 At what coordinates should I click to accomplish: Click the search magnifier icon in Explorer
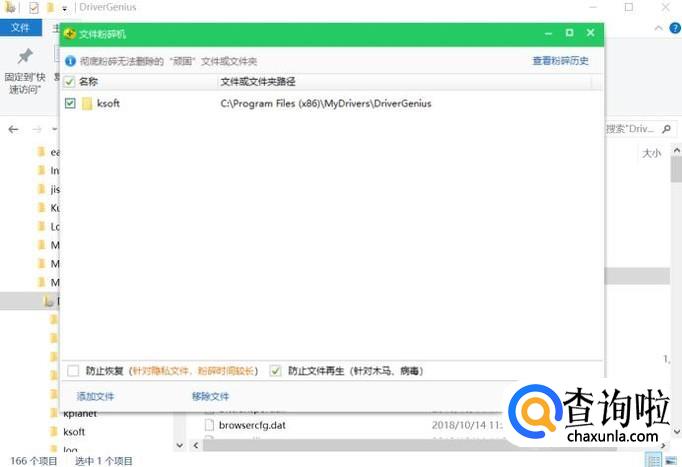click(666, 129)
